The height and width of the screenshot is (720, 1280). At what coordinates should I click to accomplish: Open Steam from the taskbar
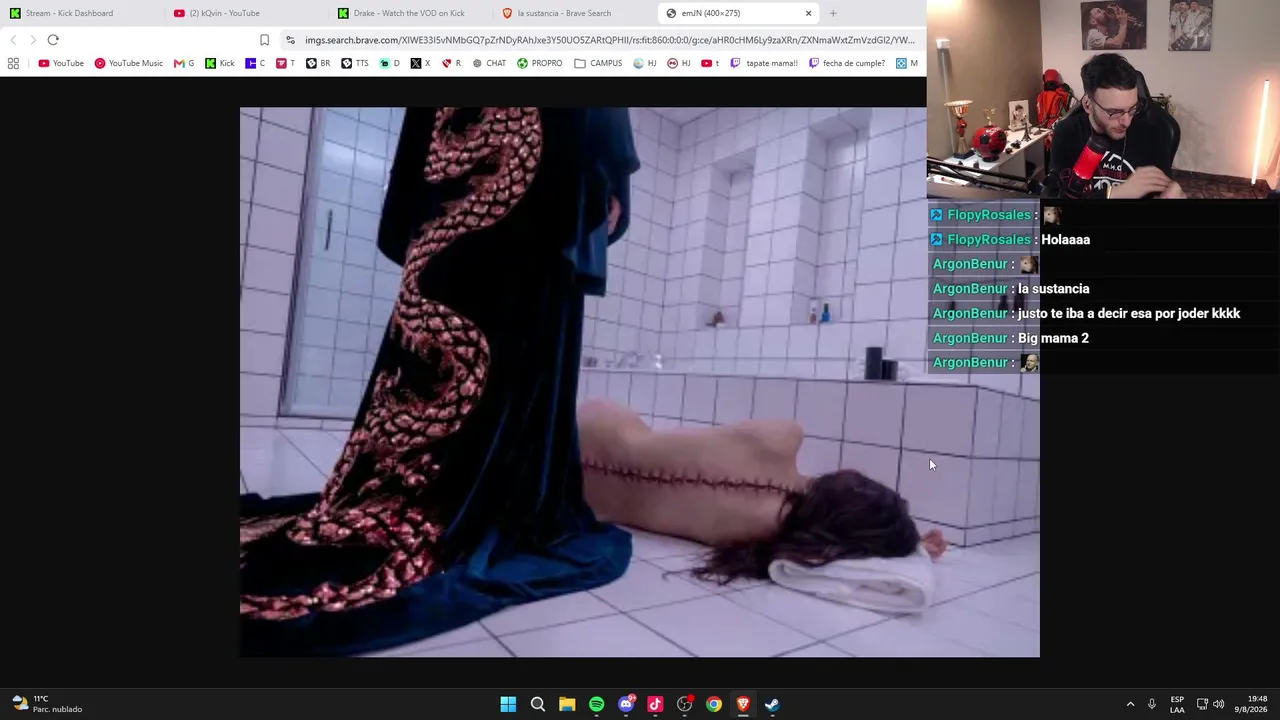tap(772, 704)
